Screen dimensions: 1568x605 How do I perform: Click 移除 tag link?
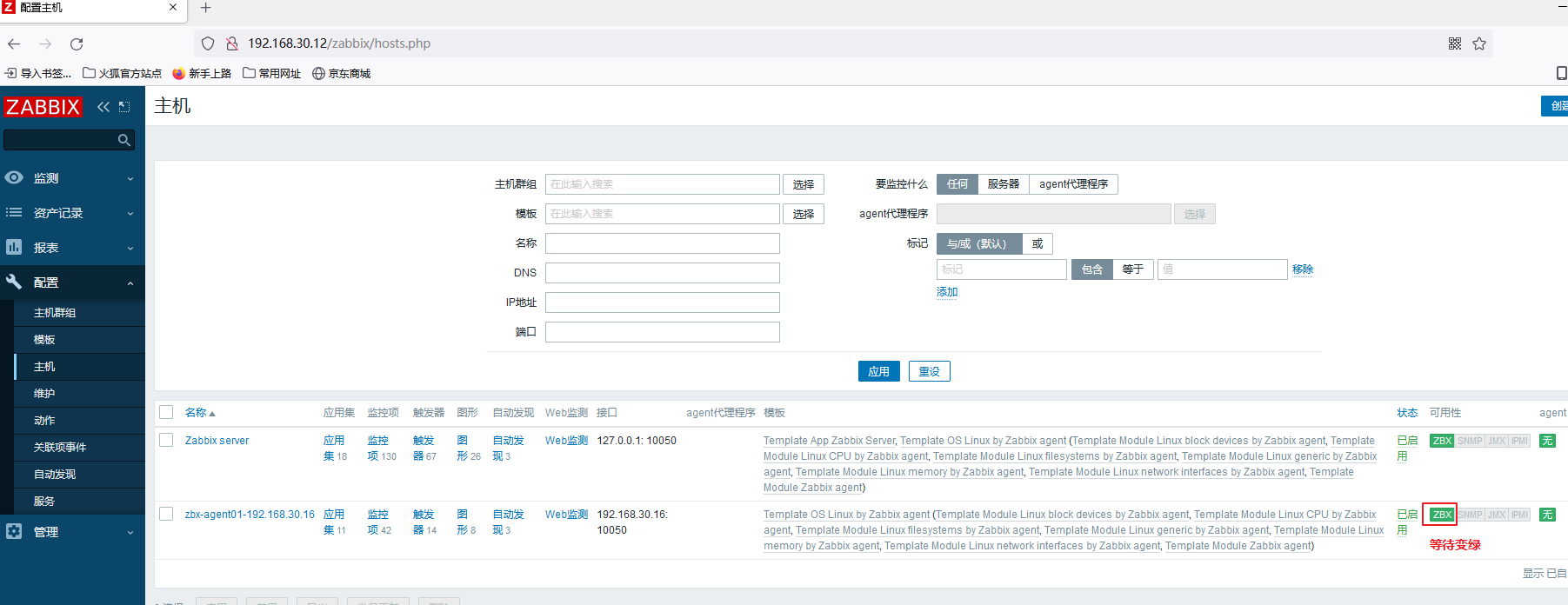[x=1303, y=269]
